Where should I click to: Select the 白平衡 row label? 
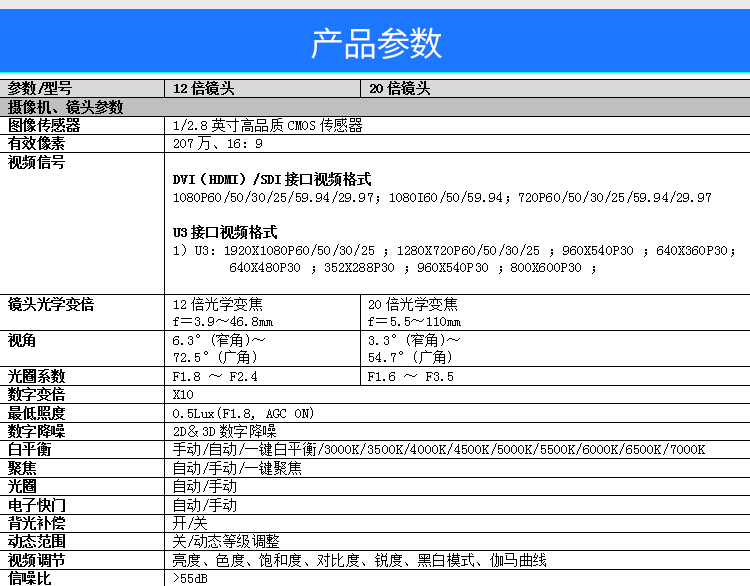[30, 449]
